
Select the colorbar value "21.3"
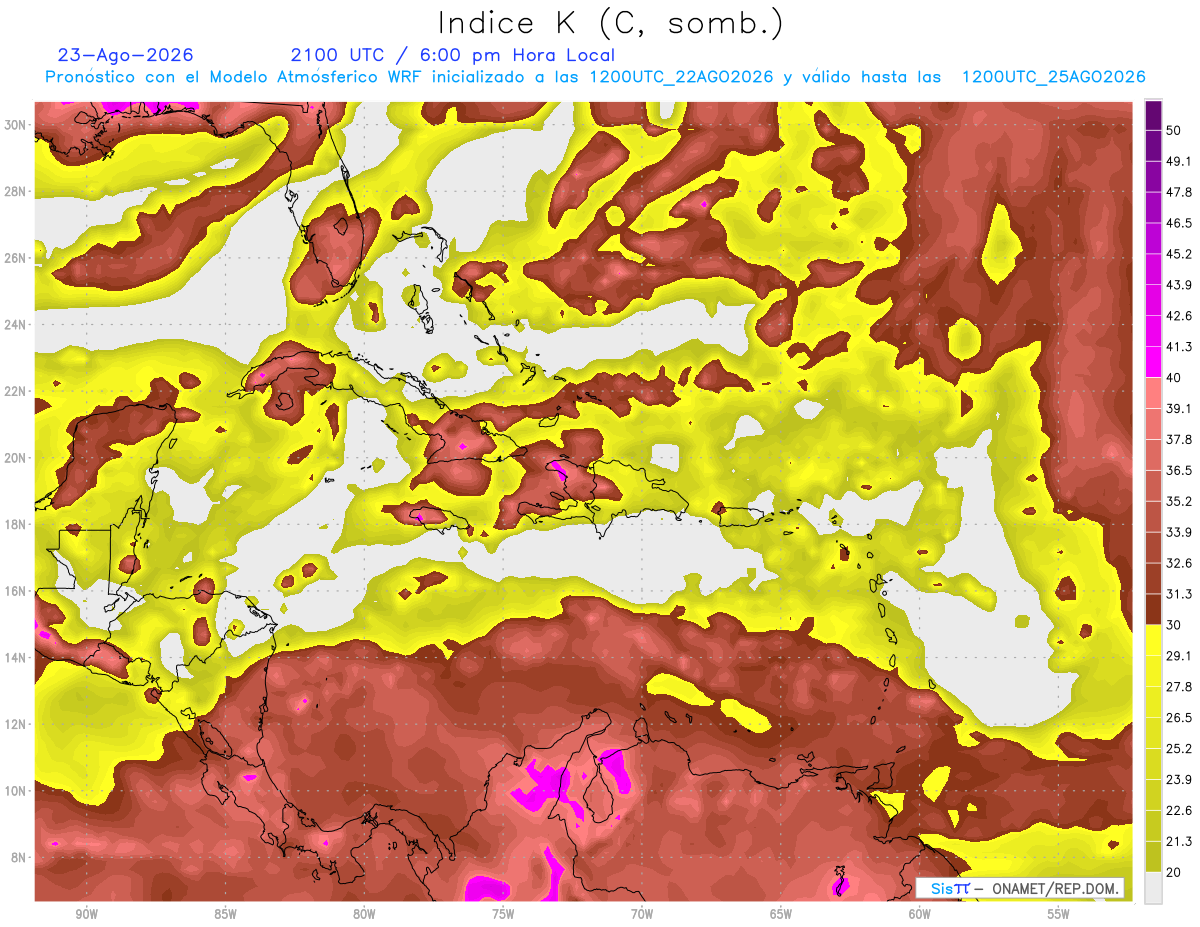[x=1178, y=841]
